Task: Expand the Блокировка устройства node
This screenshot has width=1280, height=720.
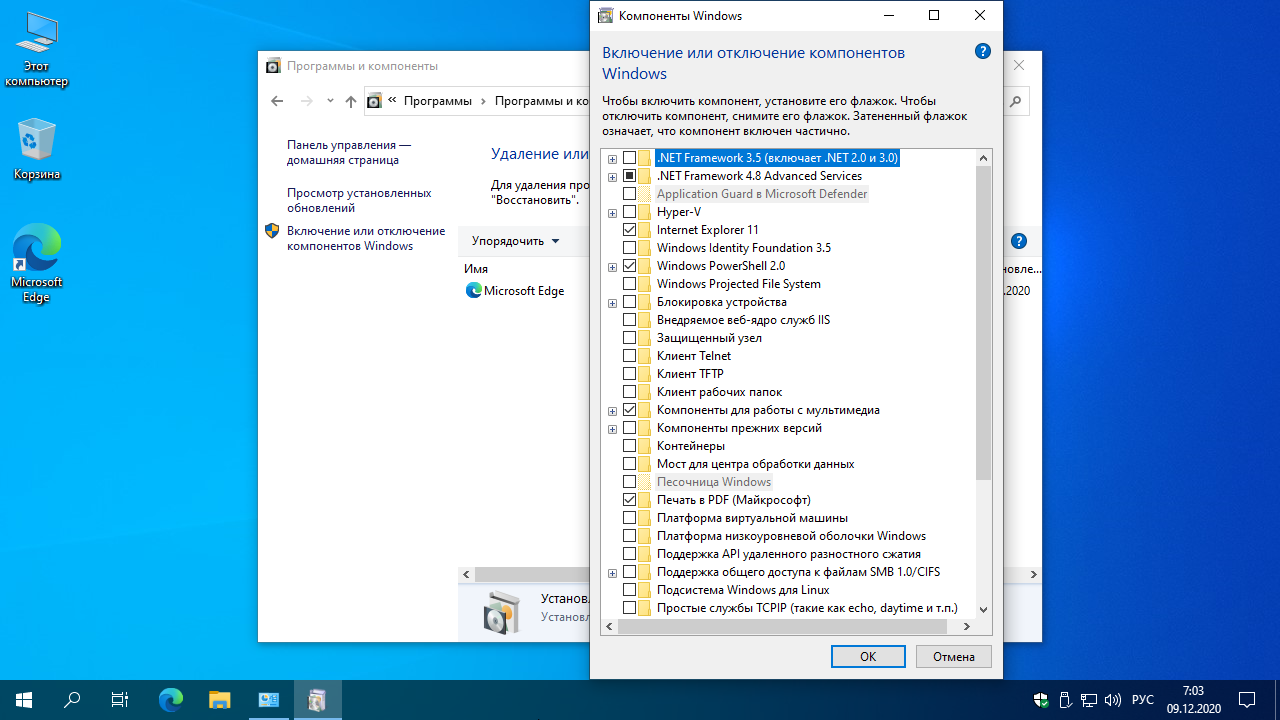Action: point(612,303)
